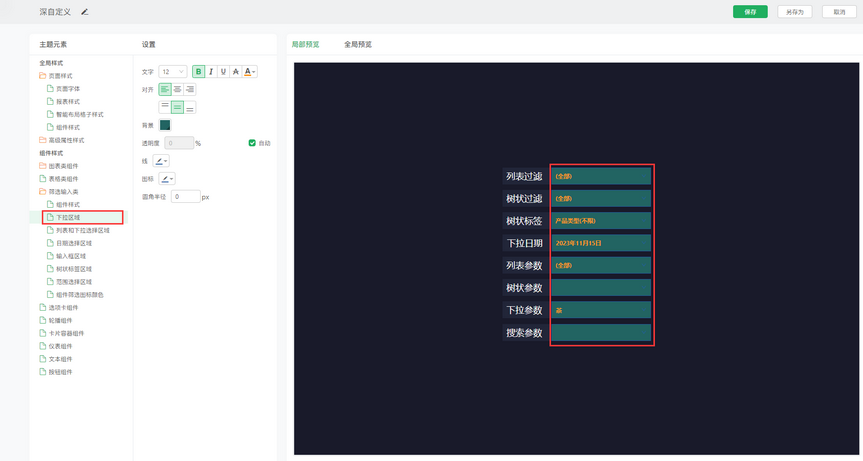
Task: Toggle italic text formatting
Action: [211, 72]
